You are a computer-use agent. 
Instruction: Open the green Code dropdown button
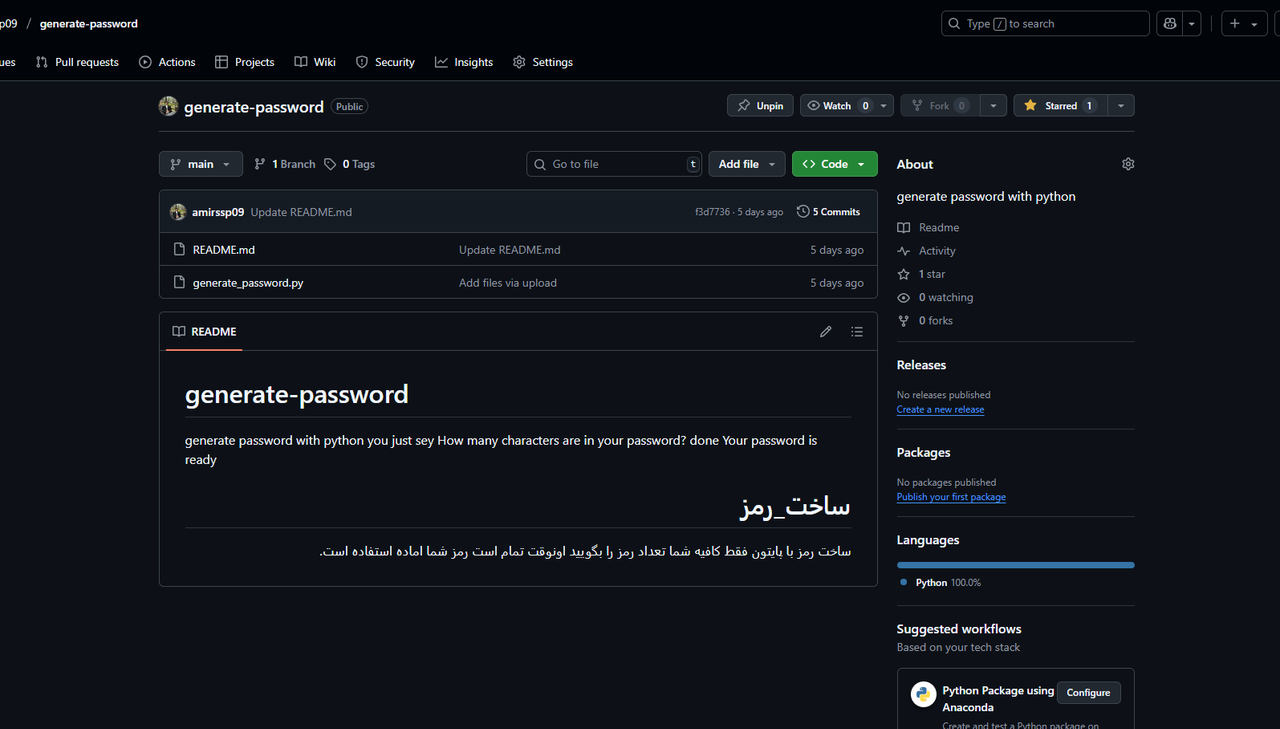[x=835, y=164]
